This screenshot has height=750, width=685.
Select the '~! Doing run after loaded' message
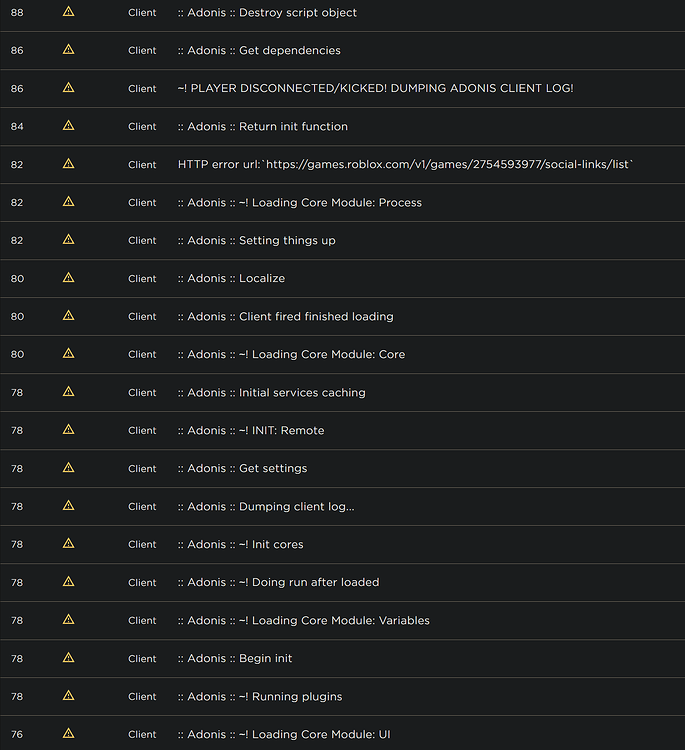tap(278, 582)
